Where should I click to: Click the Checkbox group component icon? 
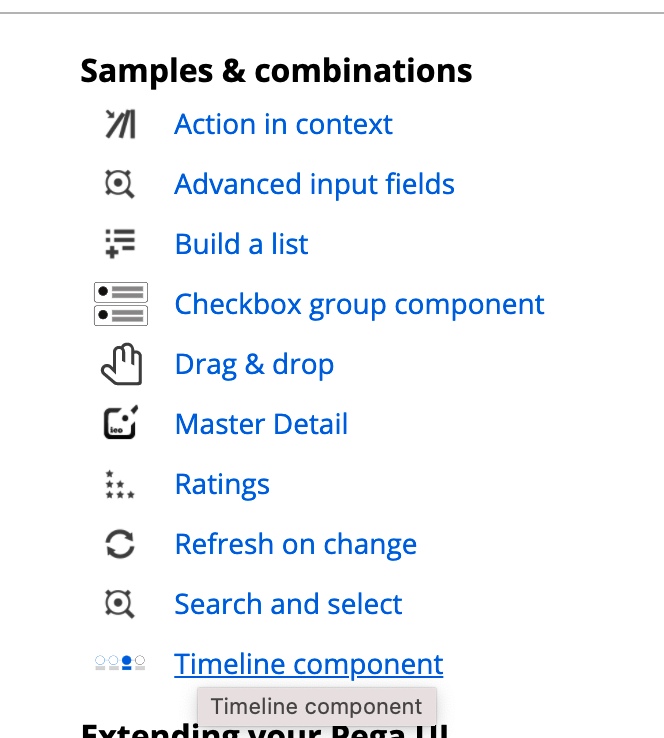tap(120, 304)
